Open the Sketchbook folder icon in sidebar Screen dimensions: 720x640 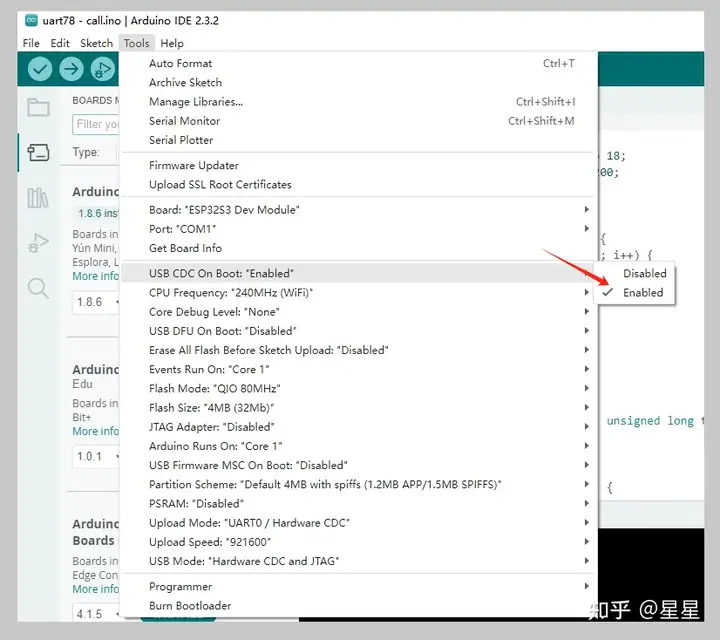39,107
